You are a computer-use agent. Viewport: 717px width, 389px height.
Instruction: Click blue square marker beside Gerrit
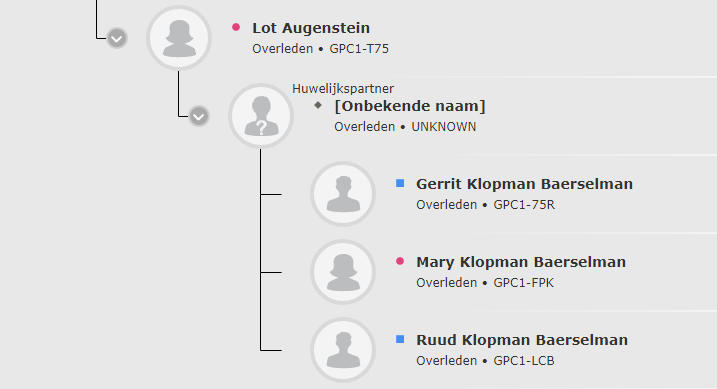click(x=400, y=183)
